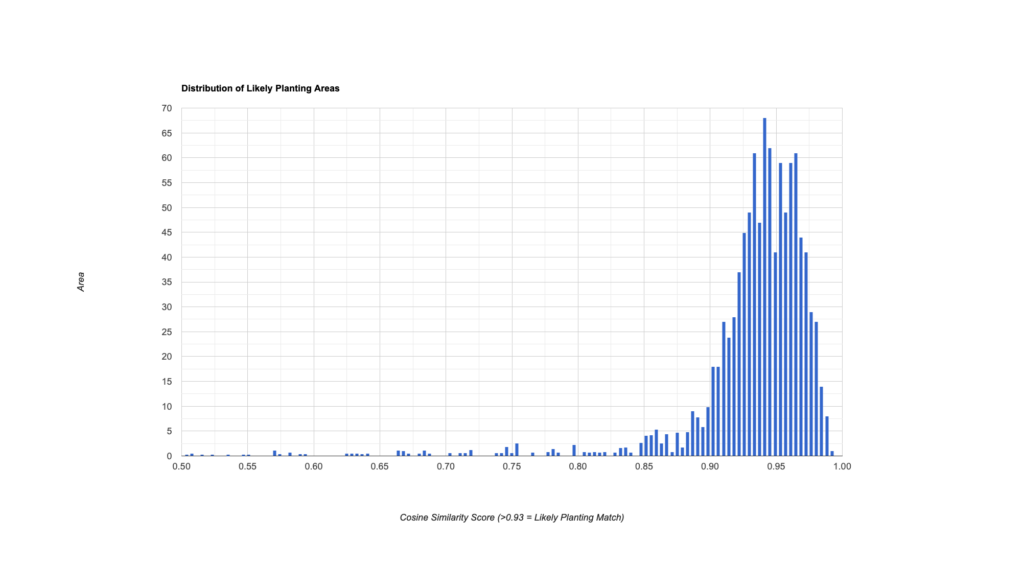Select the vertical axis label 'Area'

[81, 282]
